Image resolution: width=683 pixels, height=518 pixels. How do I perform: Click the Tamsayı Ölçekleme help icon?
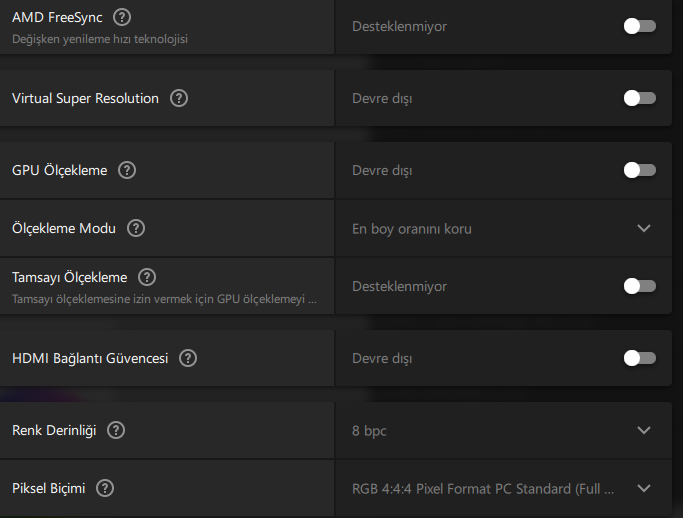click(x=147, y=276)
